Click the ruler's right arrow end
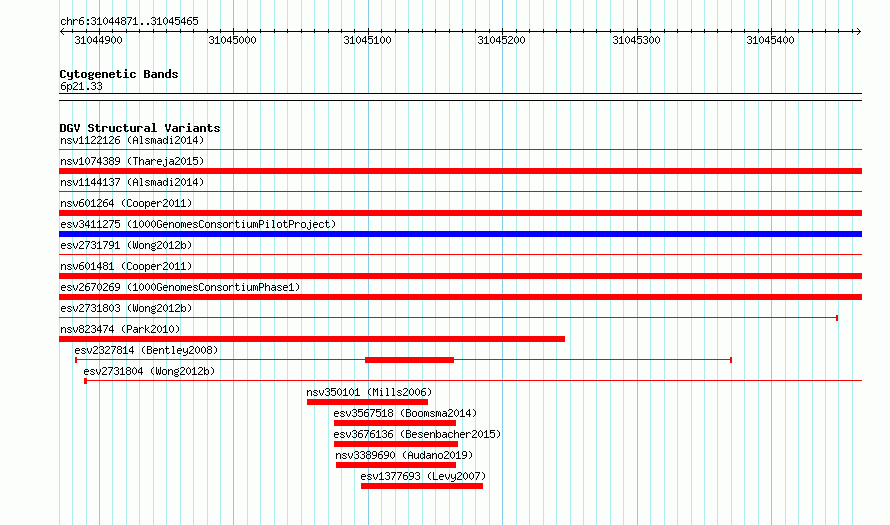890x525 pixels. (859, 31)
